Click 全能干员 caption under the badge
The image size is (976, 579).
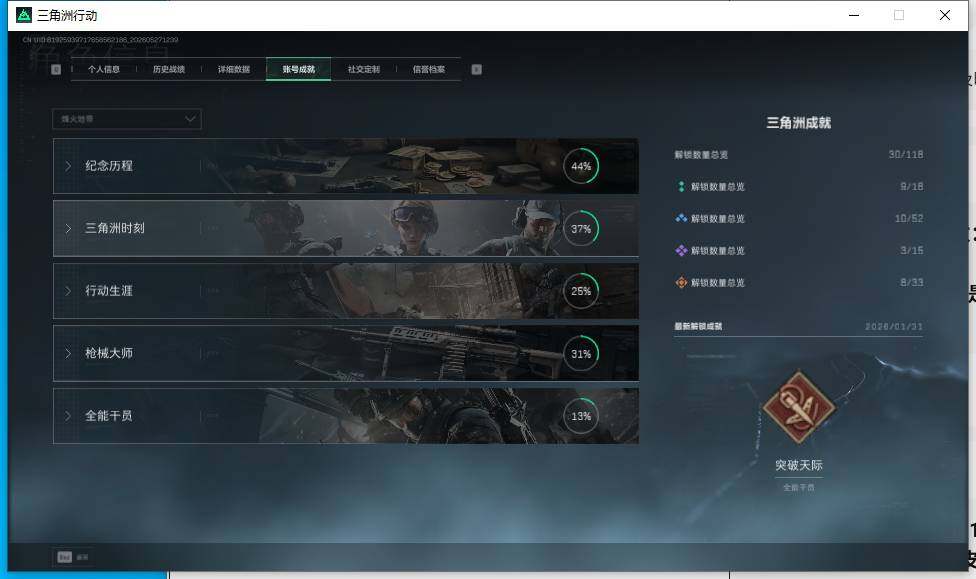[x=799, y=487]
